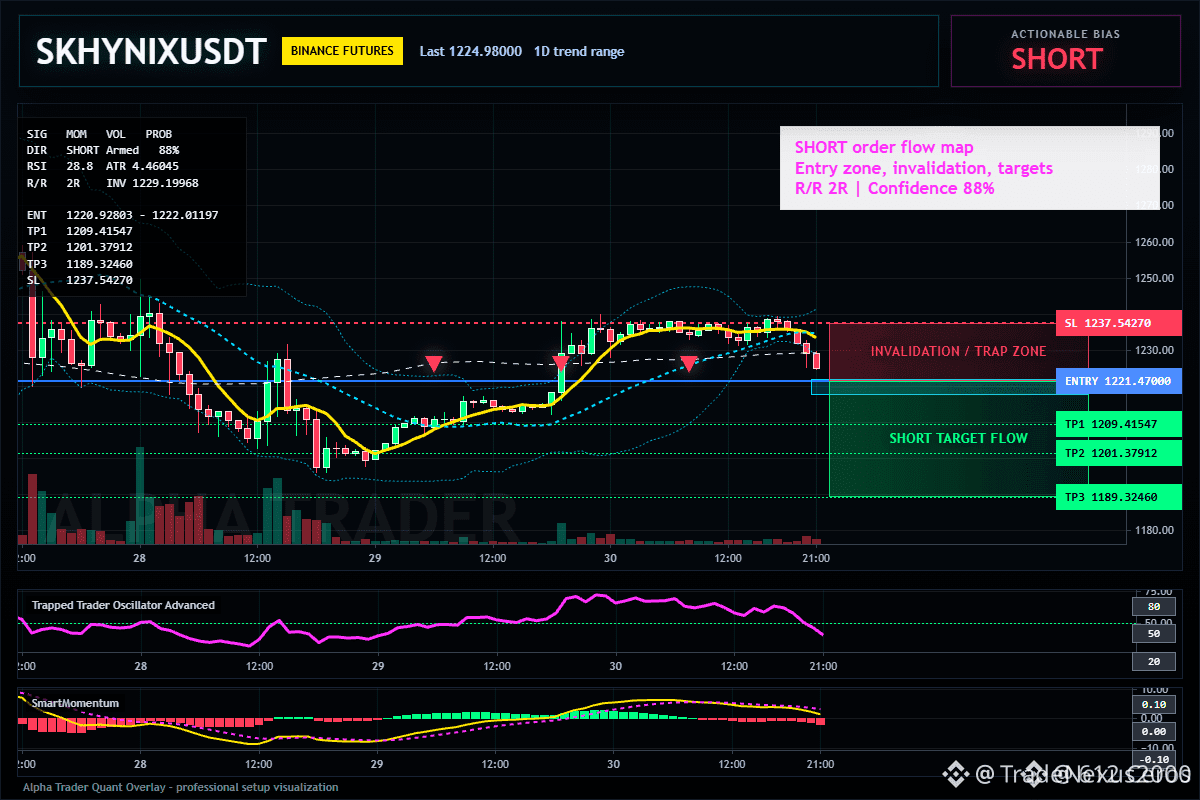Click the SKHYNIXUSDT symbol title
Viewport: 1200px width, 800px height.
click(151, 51)
